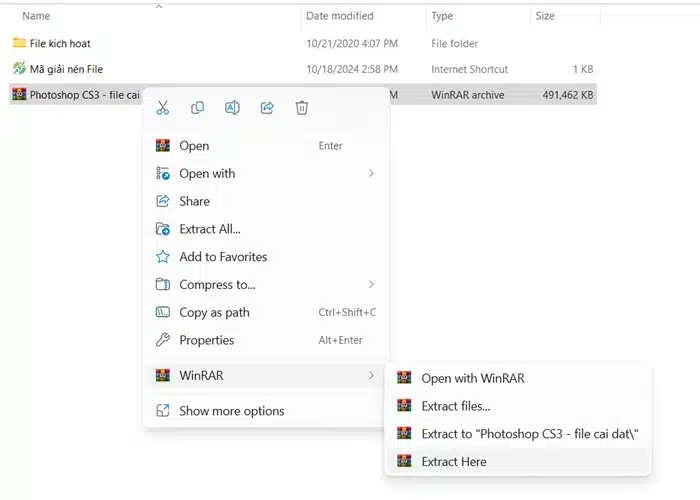The width and height of the screenshot is (700, 500).
Task: Sort files by Date modified column
Action: 340,16
